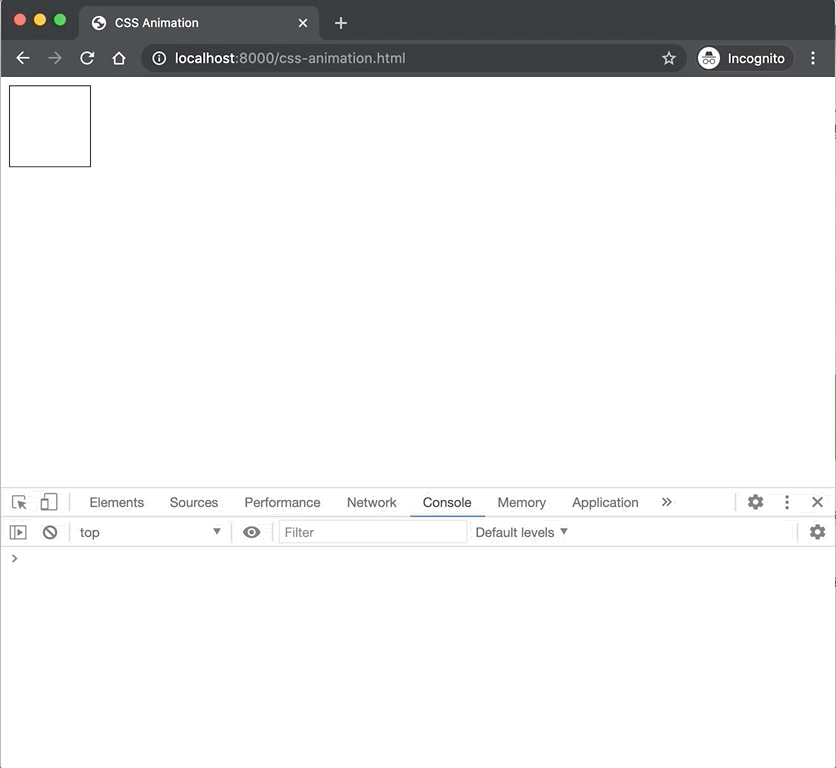
Task: Open the 'Default levels' dropdown
Action: tap(520, 532)
